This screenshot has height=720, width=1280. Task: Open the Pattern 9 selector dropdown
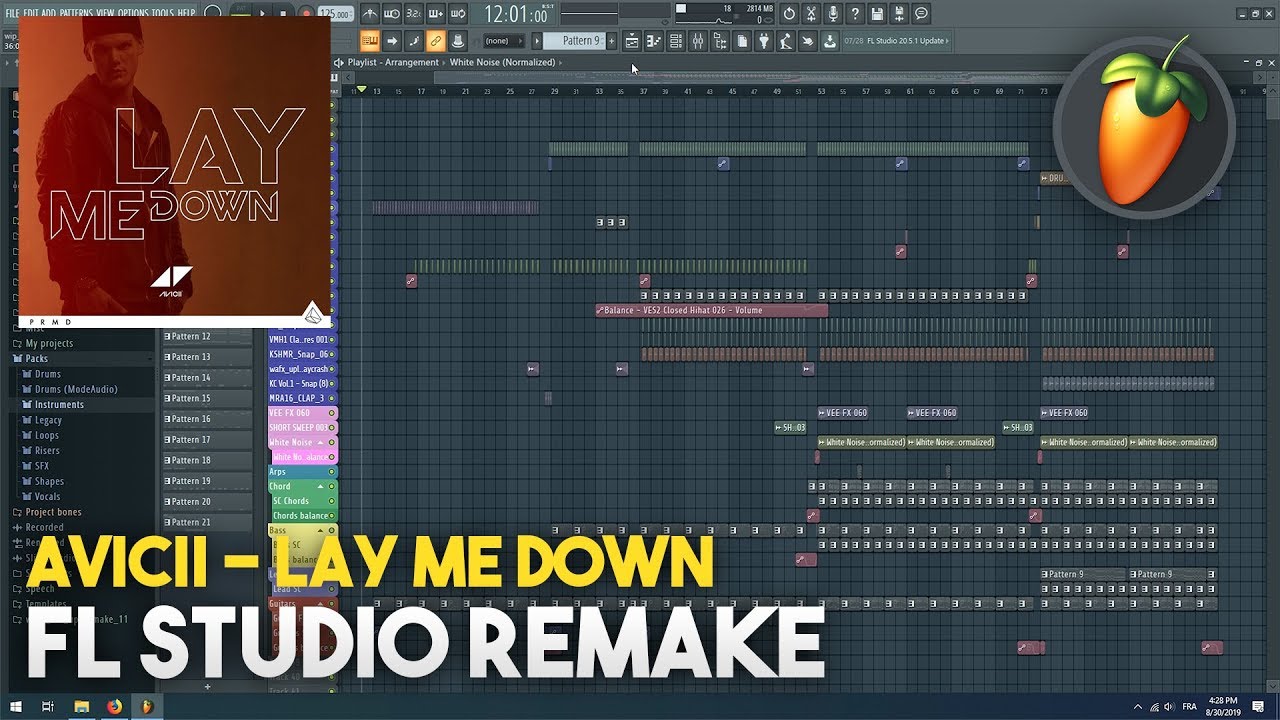[x=575, y=41]
